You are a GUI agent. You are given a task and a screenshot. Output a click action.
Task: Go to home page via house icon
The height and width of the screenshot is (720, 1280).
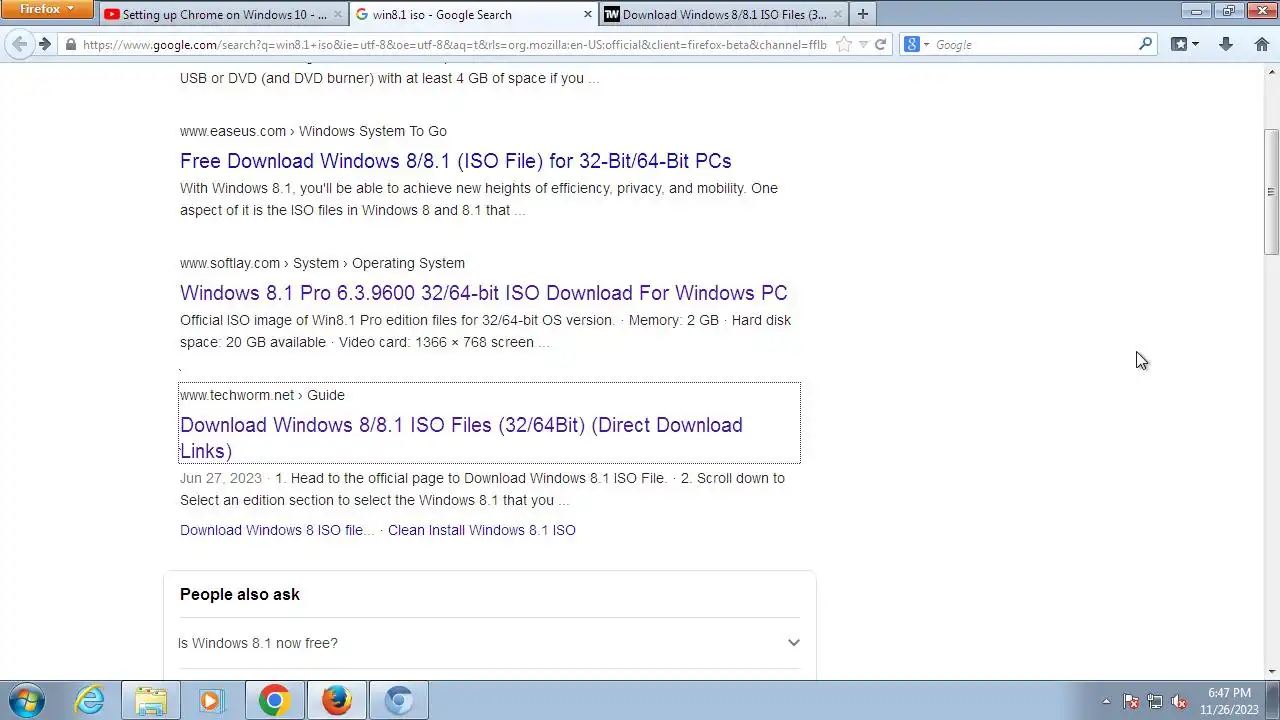coord(1262,44)
